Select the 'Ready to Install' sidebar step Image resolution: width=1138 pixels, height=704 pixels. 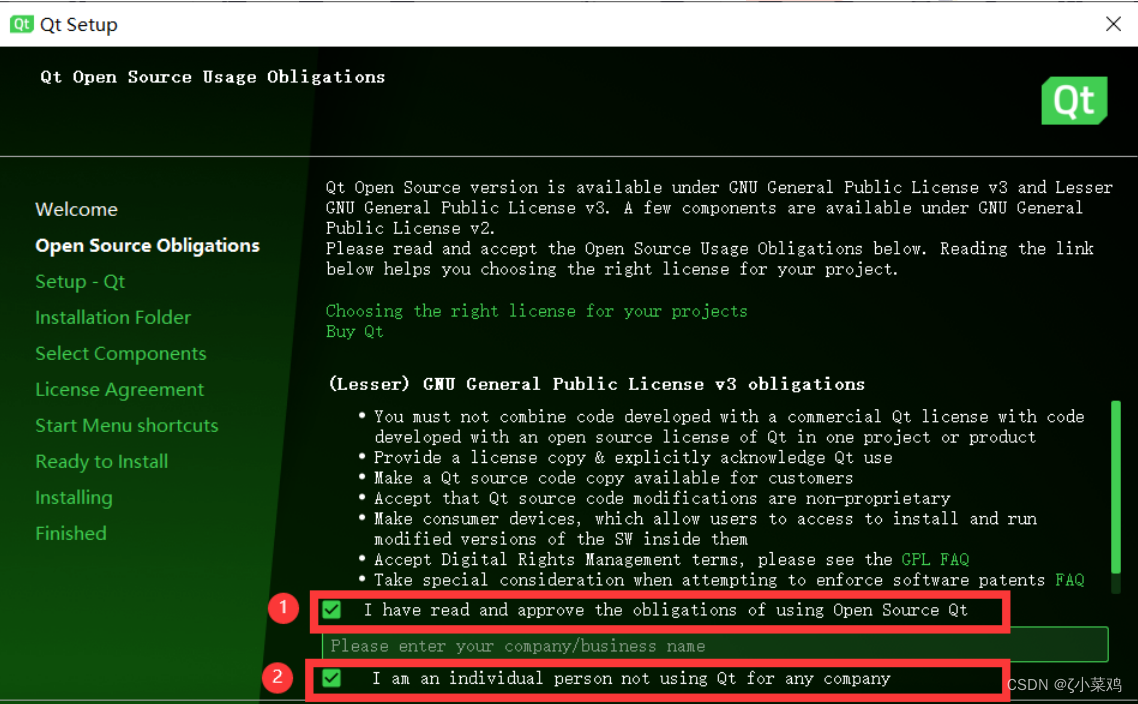pyautogui.click(x=102, y=462)
